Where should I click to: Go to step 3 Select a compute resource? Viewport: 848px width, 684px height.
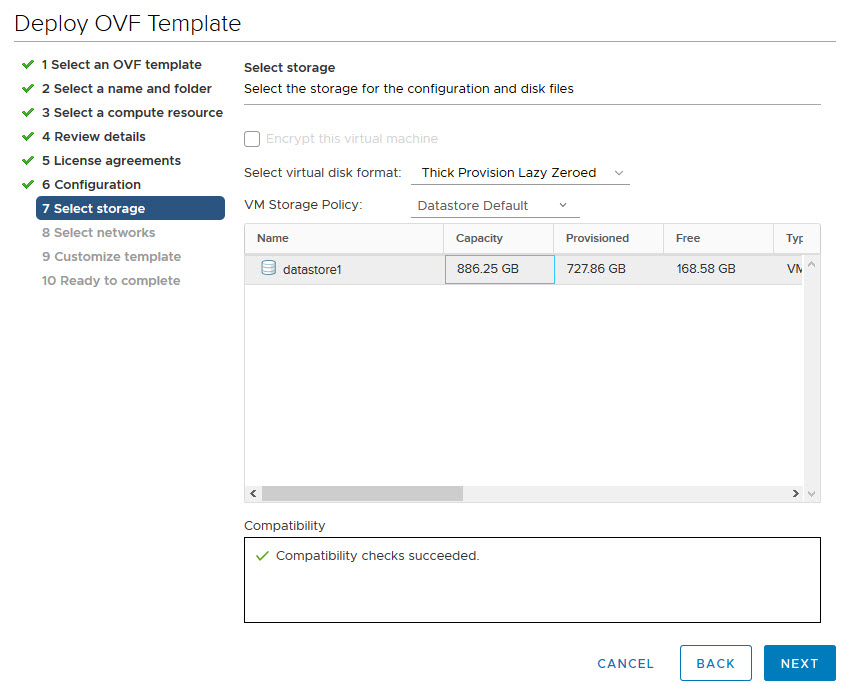coord(132,113)
